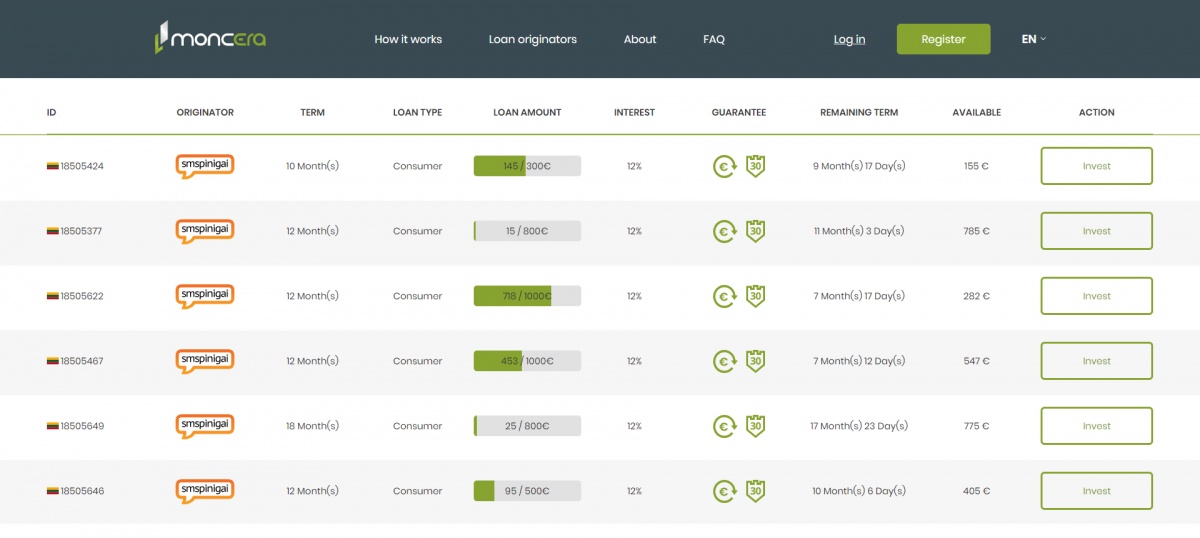Click the INTEREST column header

634,113
